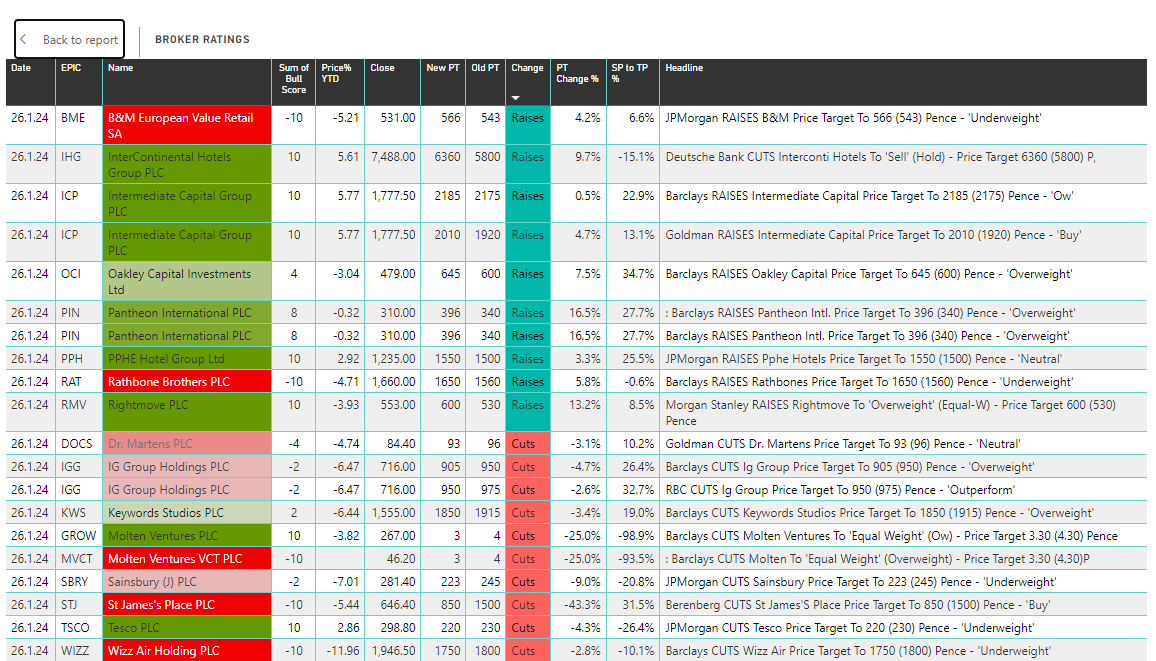Select the RBC CUTS Ig Group headline
The image size is (1156, 661).
coord(840,489)
